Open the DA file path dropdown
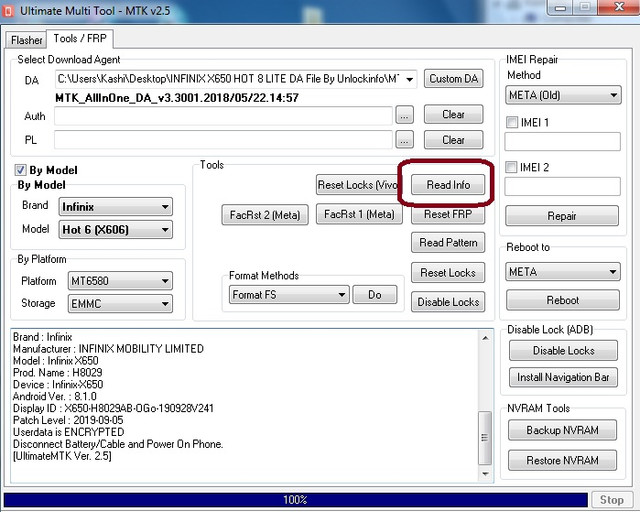Image resolution: width=640 pixels, height=512 pixels. click(409, 79)
